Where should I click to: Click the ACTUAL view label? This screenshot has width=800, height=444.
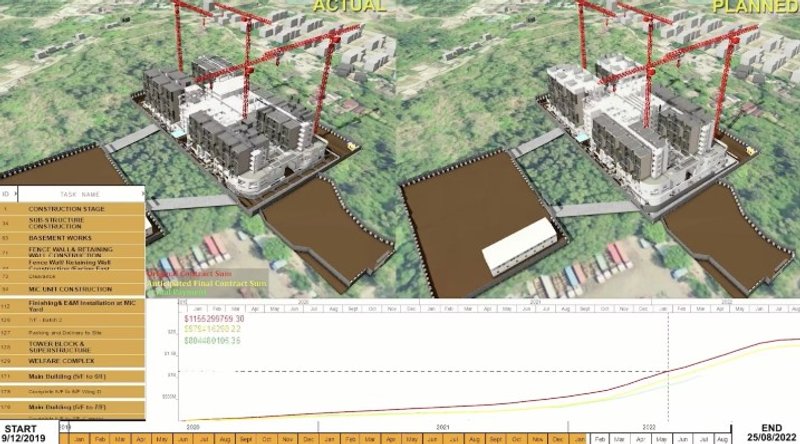[x=349, y=6]
